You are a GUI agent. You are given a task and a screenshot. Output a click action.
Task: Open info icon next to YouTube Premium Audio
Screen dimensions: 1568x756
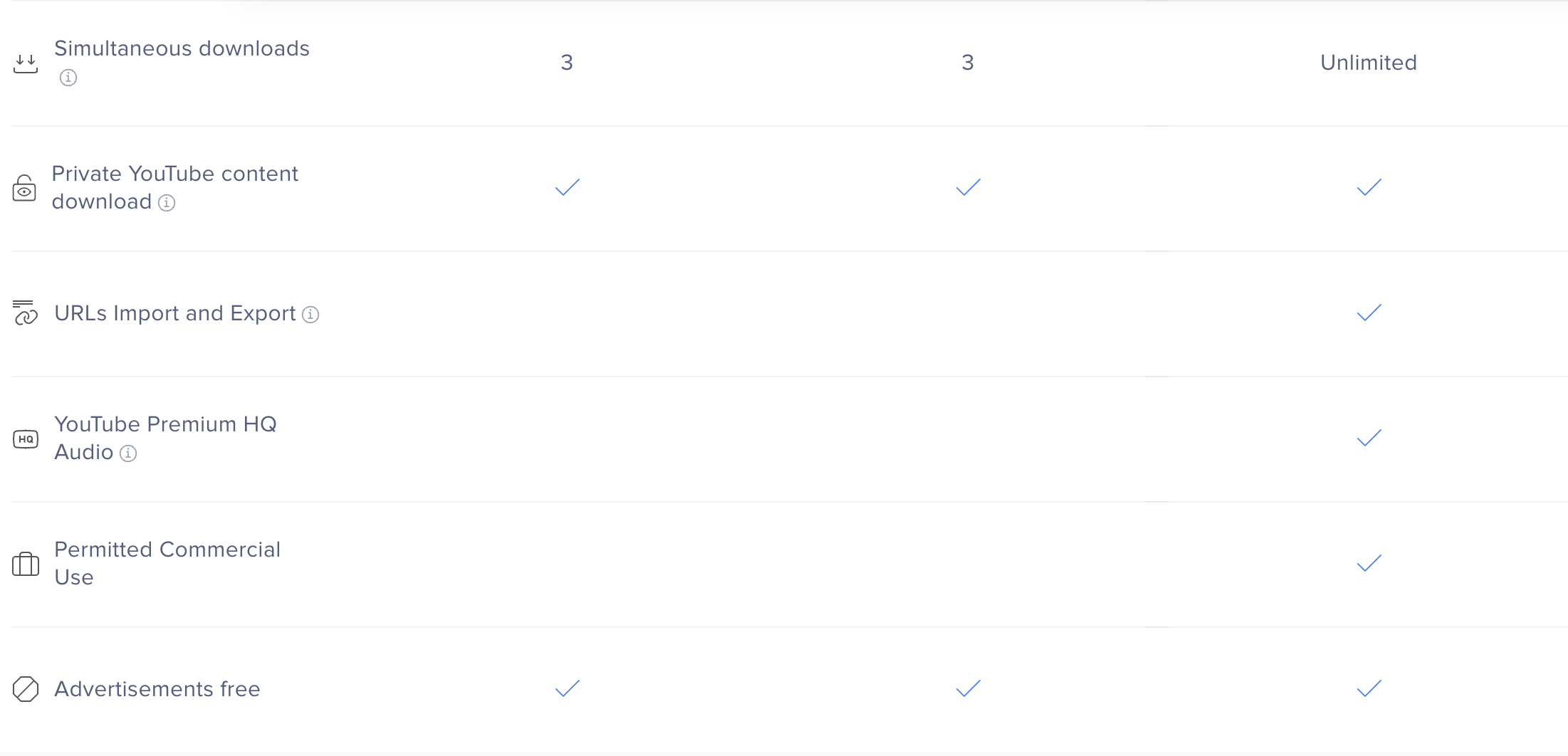click(128, 453)
